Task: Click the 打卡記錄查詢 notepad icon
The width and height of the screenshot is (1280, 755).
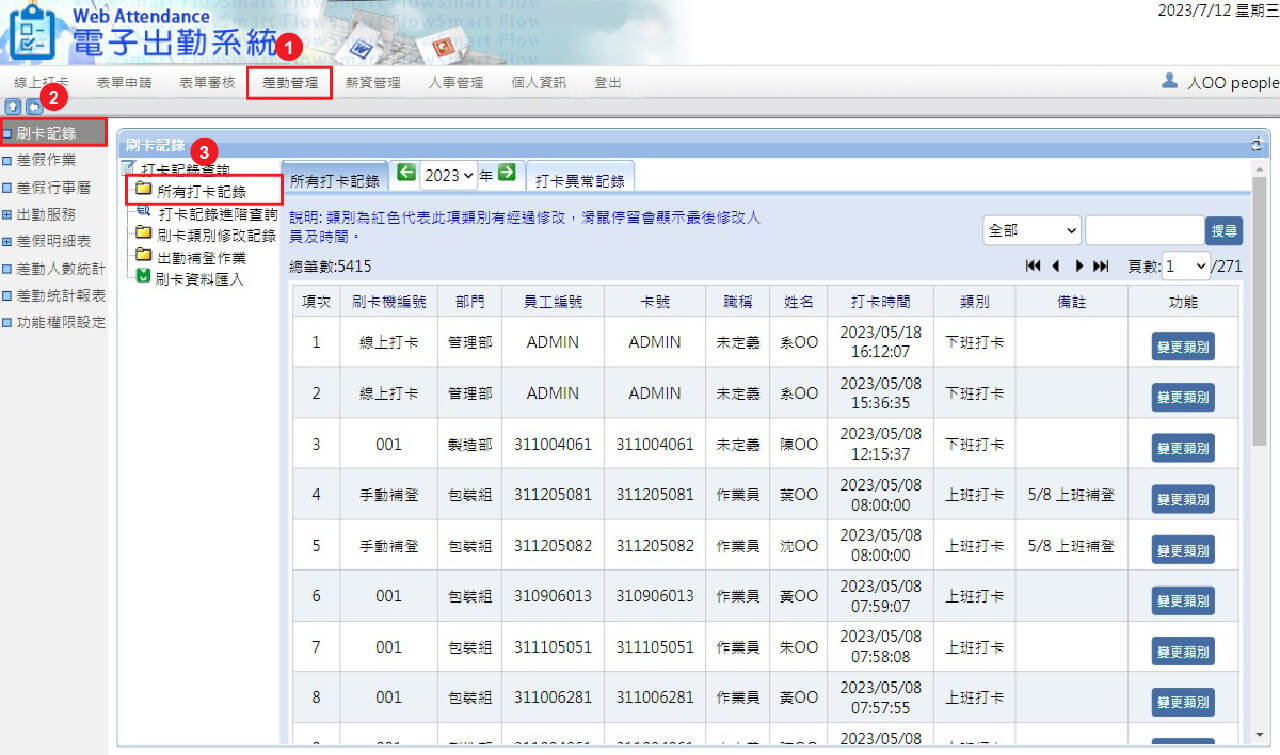Action: point(128,168)
